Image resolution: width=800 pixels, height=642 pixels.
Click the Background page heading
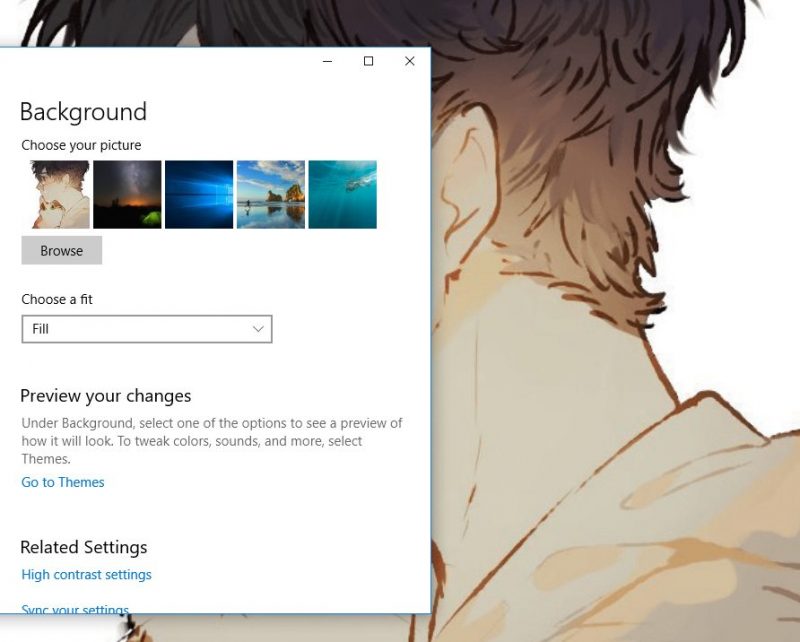pyautogui.click(x=83, y=112)
